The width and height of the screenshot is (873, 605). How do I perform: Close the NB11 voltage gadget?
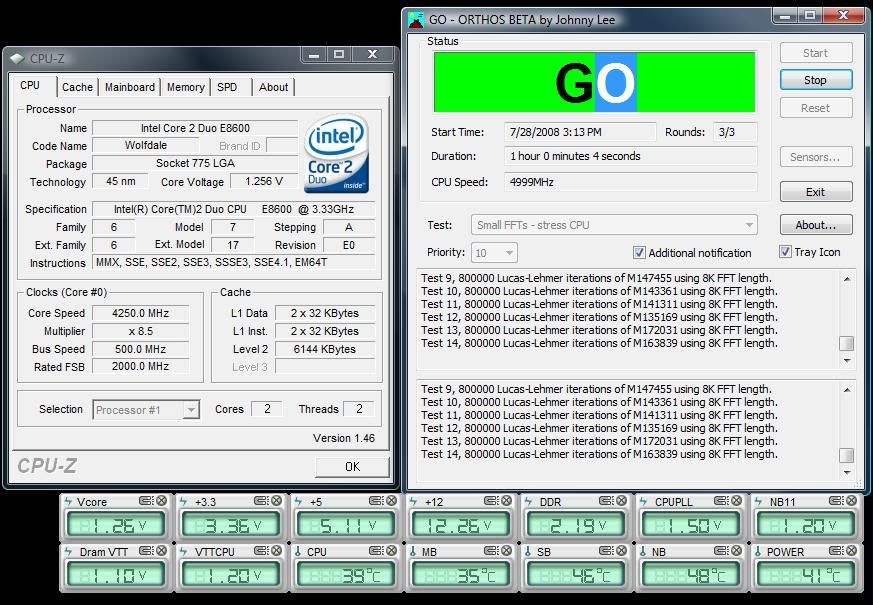pos(852,501)
